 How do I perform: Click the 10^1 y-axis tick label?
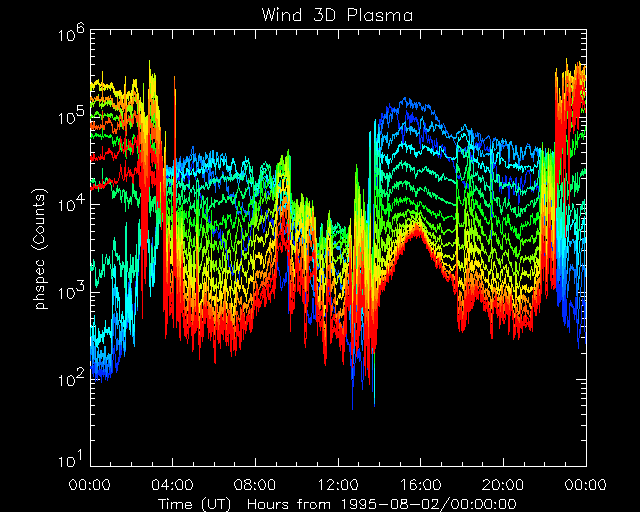(x=71, y=459)
